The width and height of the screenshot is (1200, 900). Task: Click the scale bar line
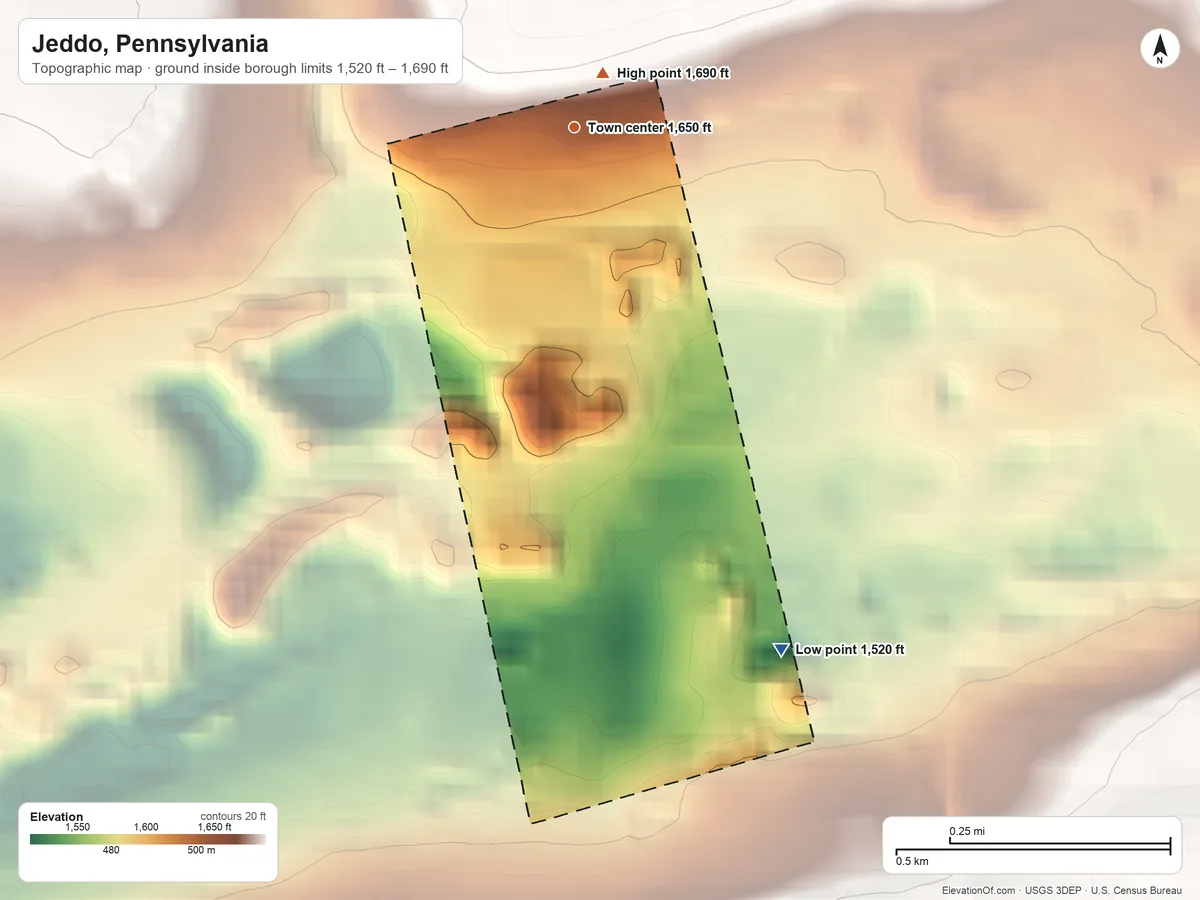[1033, 847]
